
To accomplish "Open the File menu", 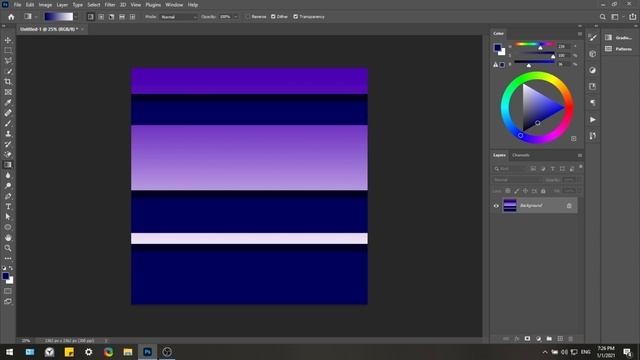I will tap(18, 5).
